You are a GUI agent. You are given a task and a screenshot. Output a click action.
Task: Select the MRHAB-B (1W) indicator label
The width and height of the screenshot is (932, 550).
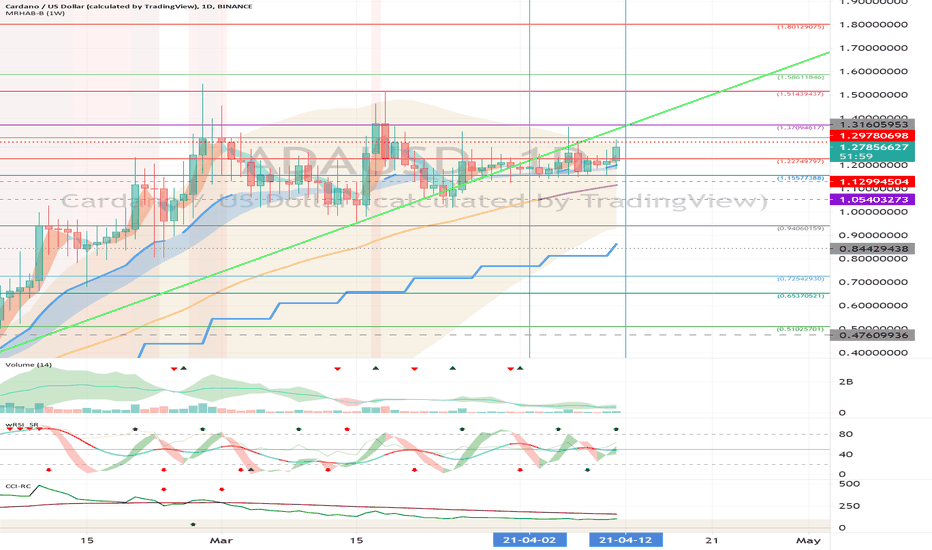click(34, 13)
